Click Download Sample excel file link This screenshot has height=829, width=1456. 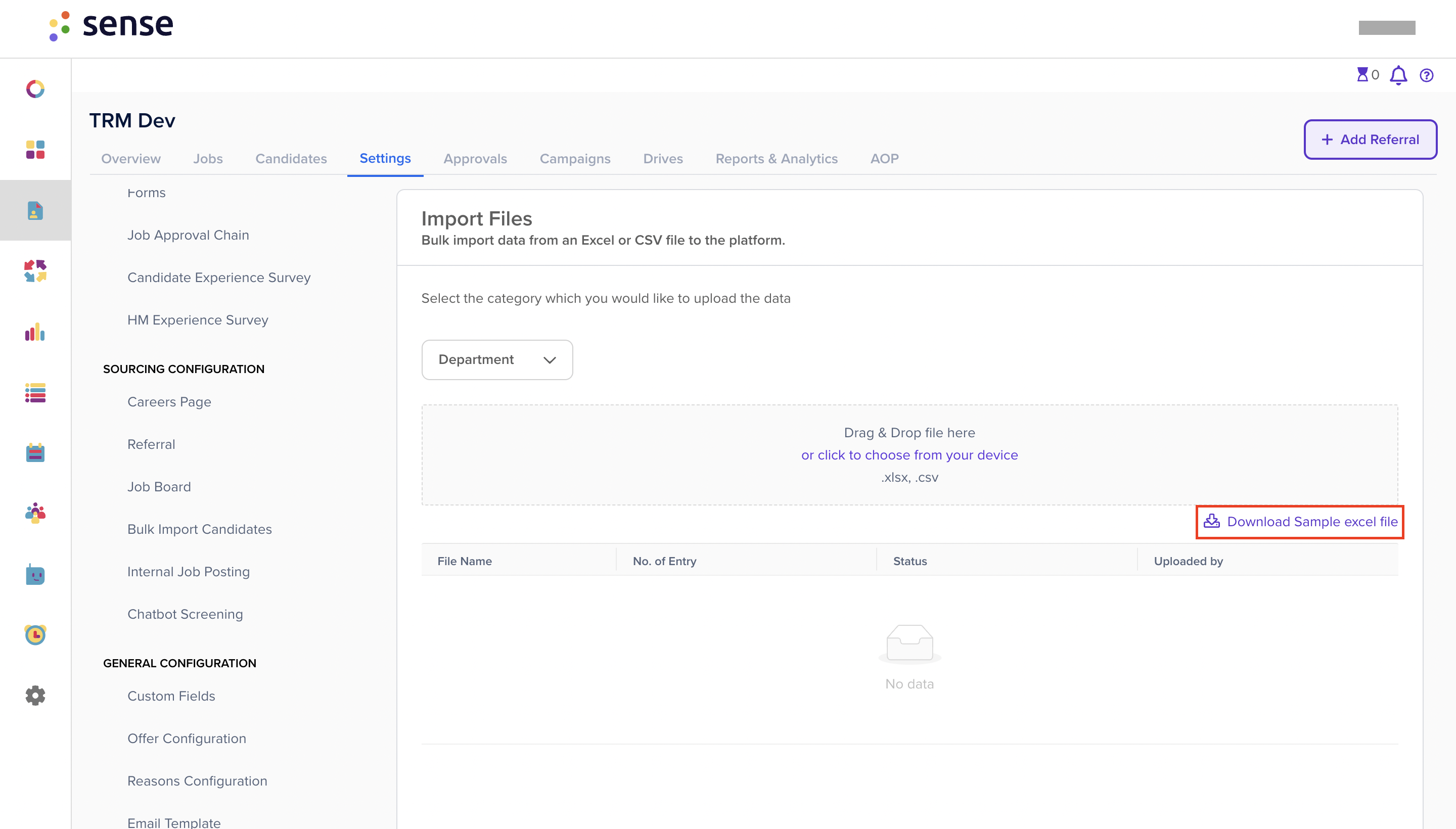(1301, 522)
